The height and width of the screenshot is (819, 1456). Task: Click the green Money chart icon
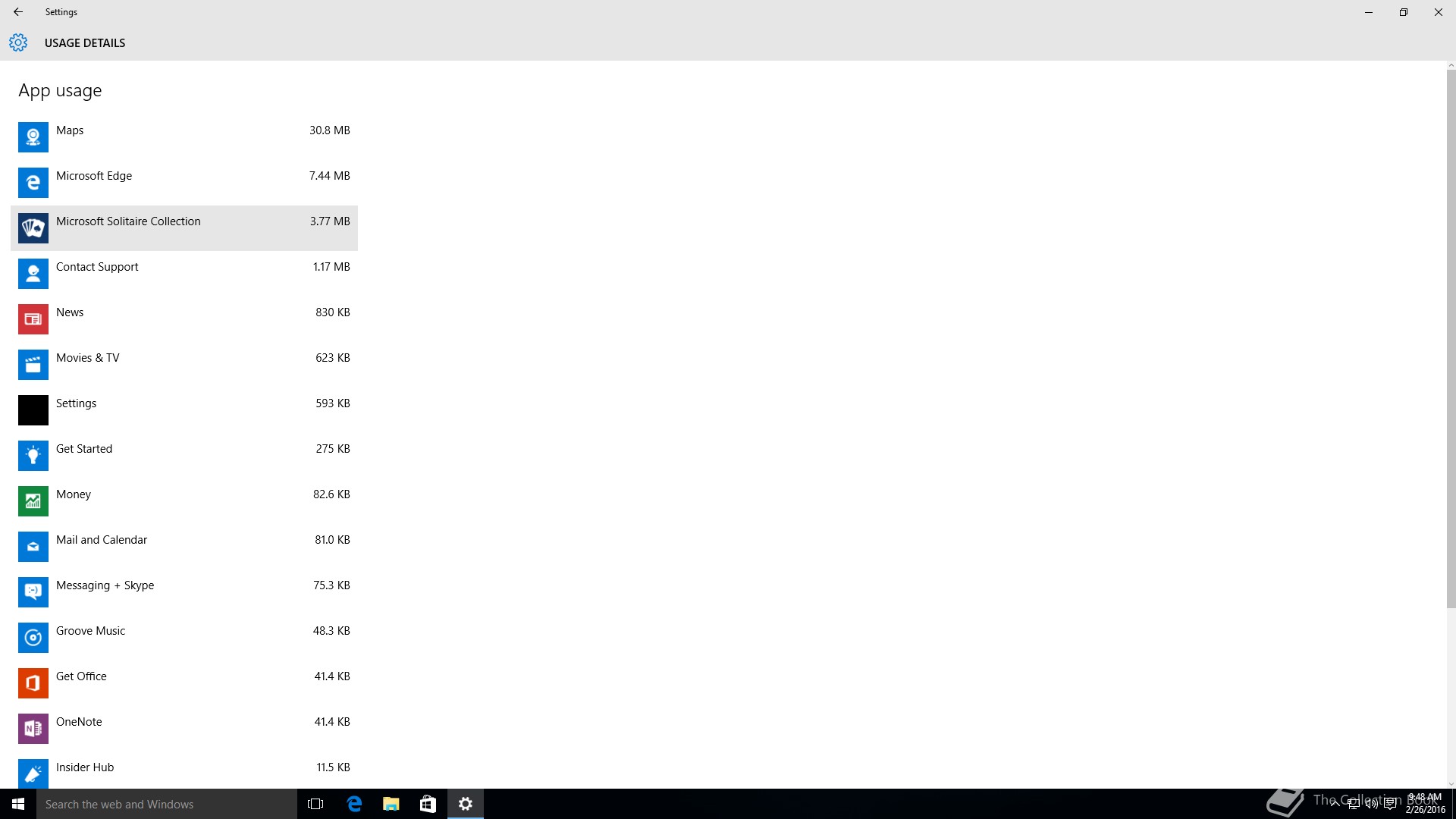pyautogui.click(x=33, y=501)
